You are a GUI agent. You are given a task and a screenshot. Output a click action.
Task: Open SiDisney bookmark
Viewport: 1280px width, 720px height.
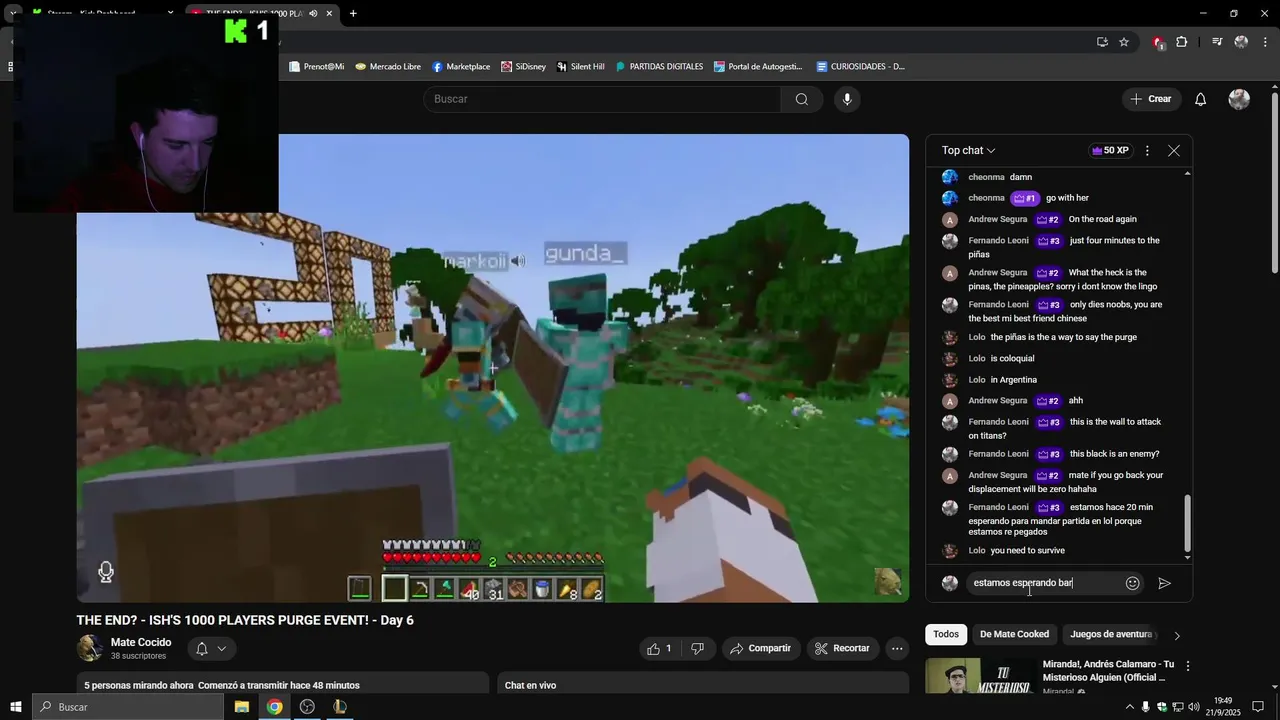pos(523,67)
